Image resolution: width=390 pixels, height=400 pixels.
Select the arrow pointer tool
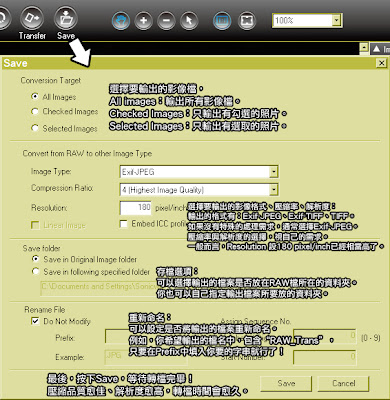click(189, 21)
